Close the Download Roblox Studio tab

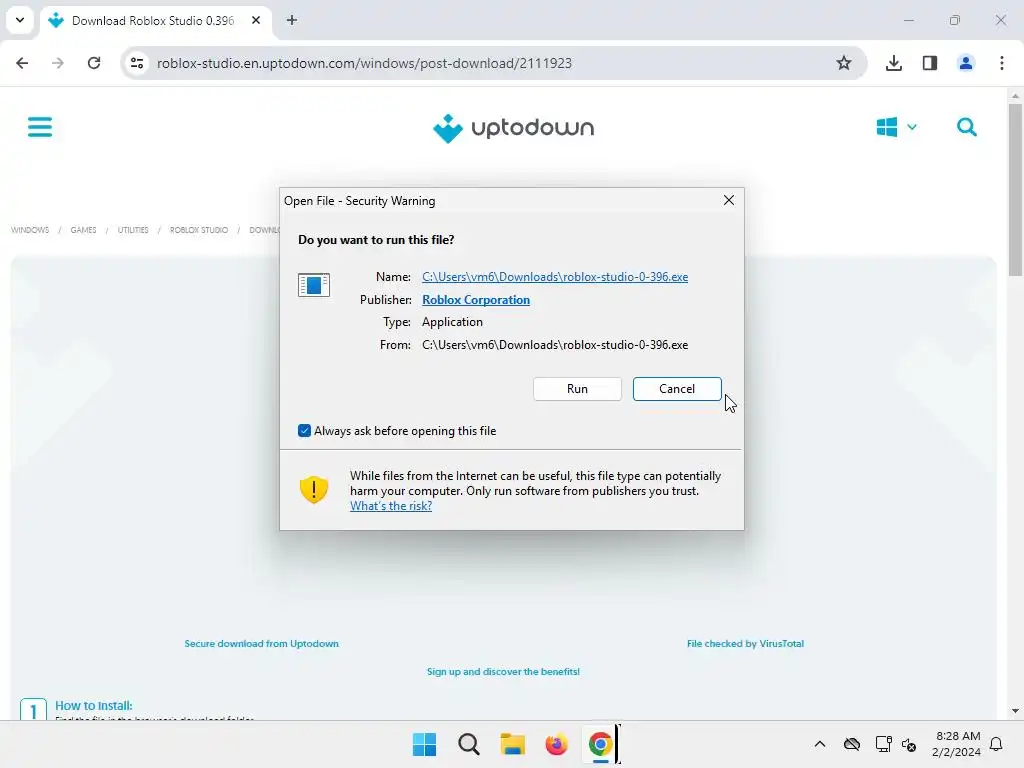256,20
